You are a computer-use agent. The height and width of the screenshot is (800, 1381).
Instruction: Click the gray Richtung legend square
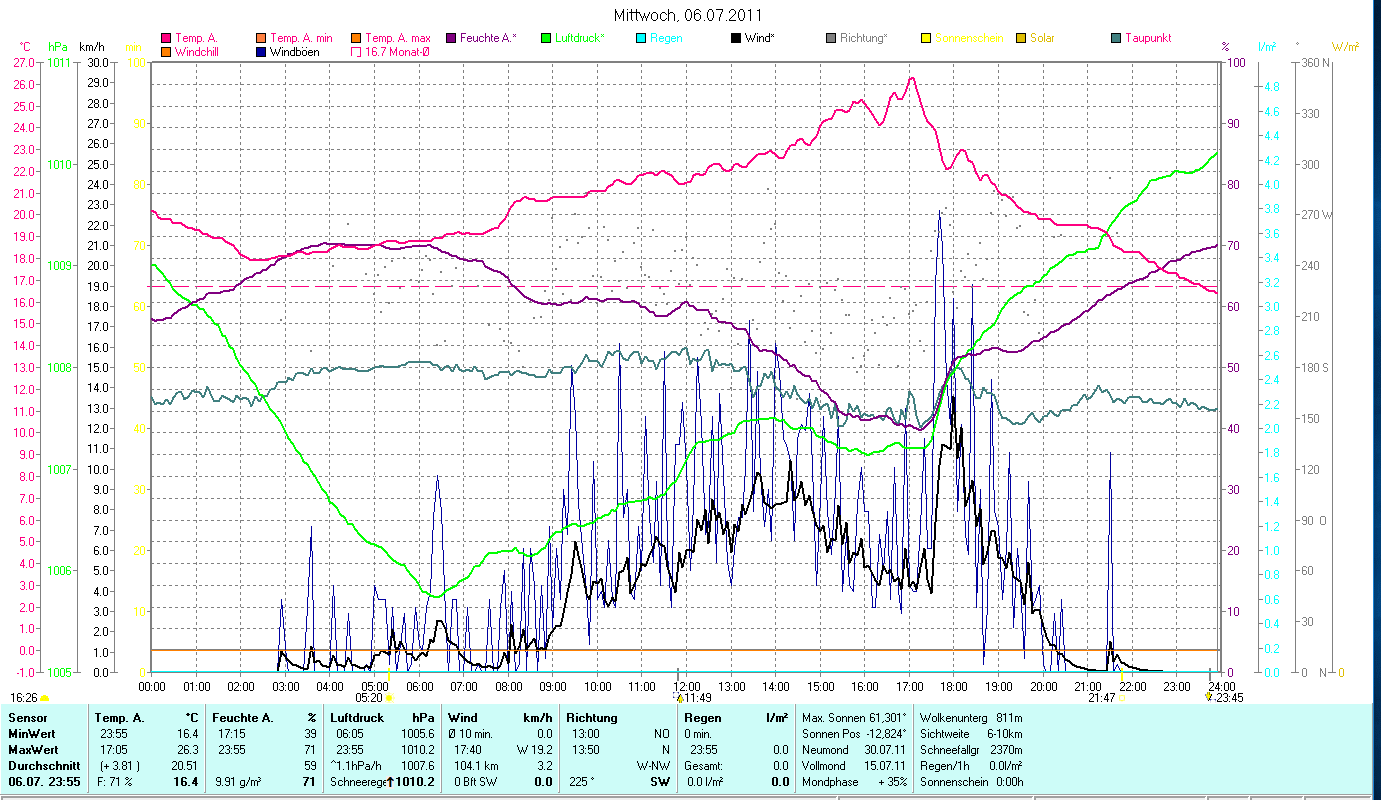[x=830, y=38]
